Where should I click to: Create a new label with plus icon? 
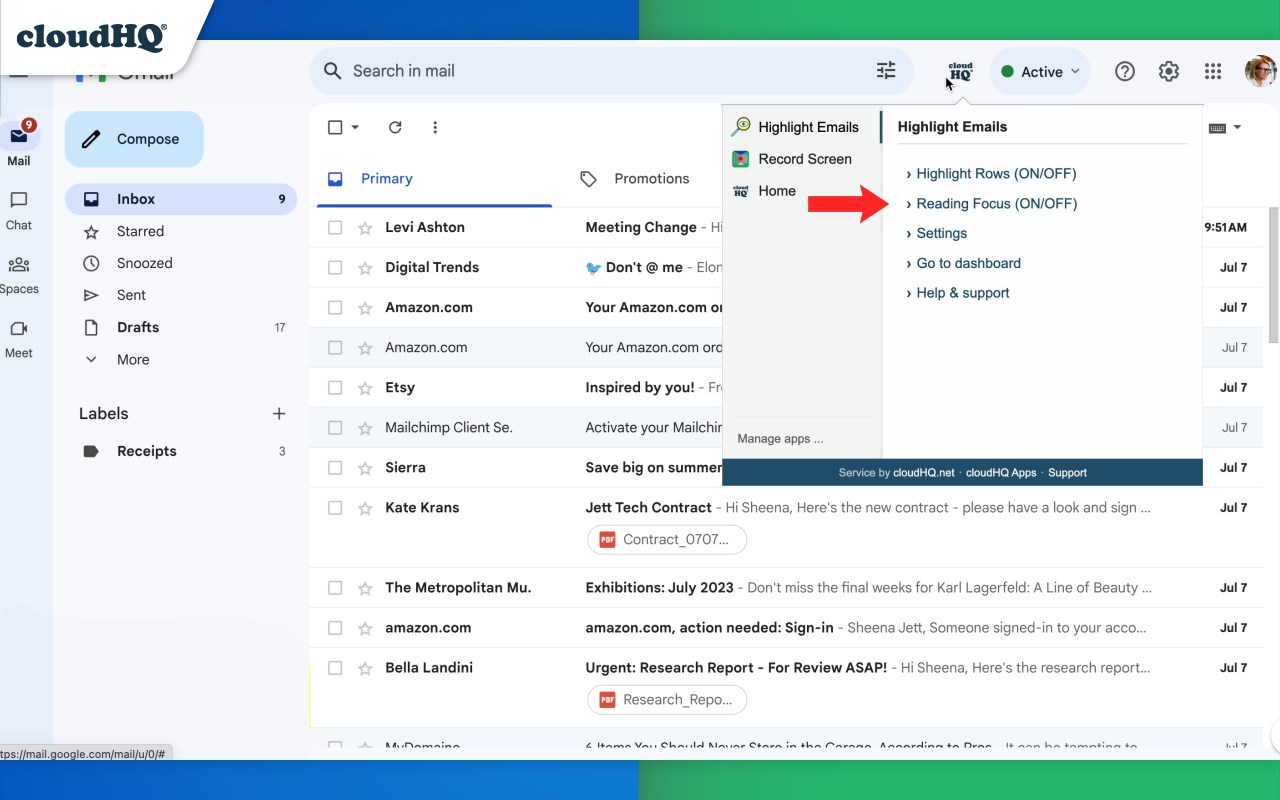pos(279,413)
